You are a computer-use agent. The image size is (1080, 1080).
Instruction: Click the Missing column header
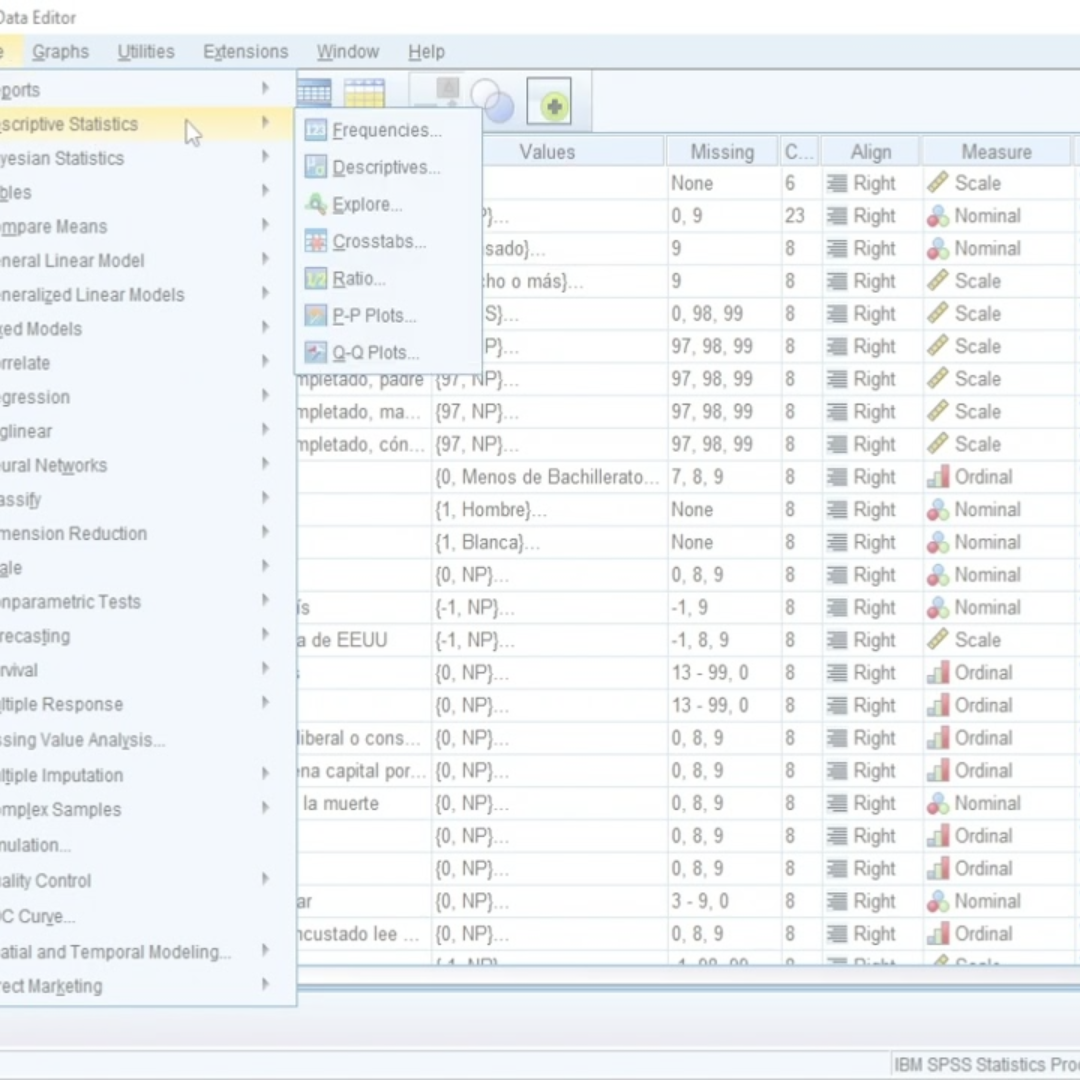click(722, 152)
